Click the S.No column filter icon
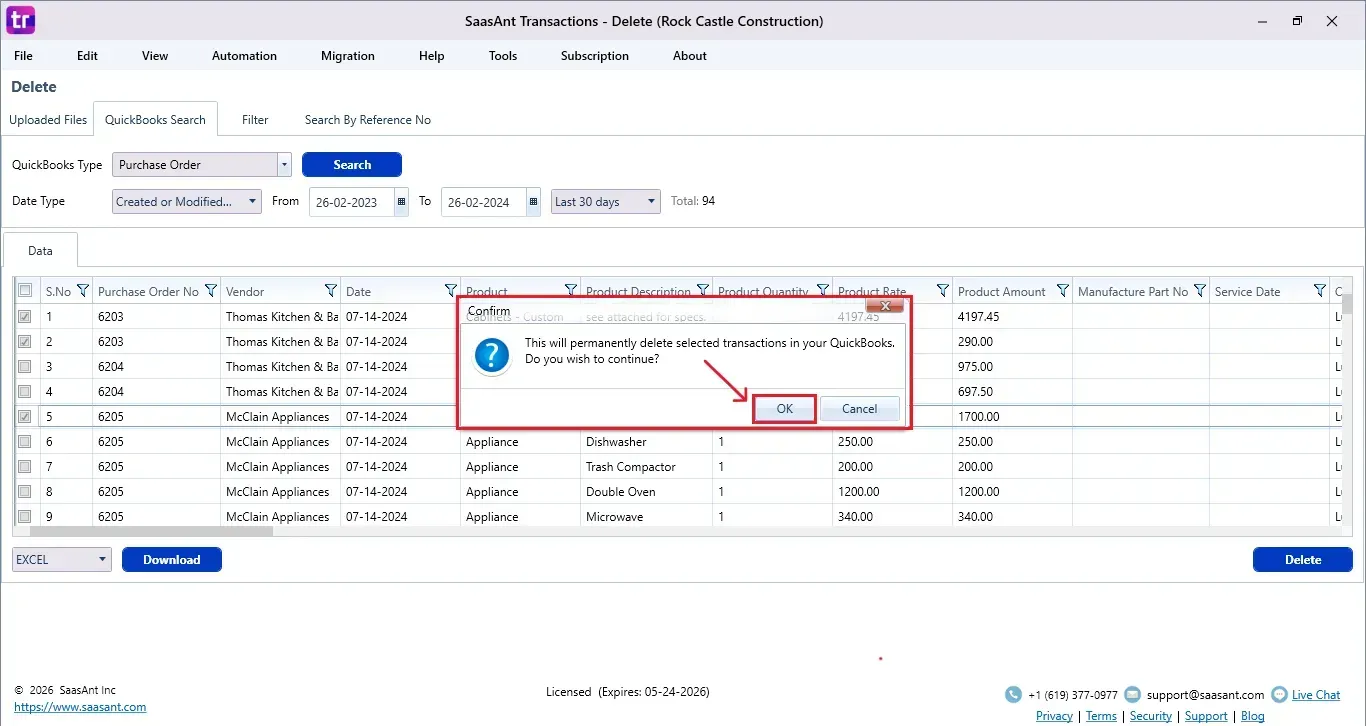 click(83, 291)
